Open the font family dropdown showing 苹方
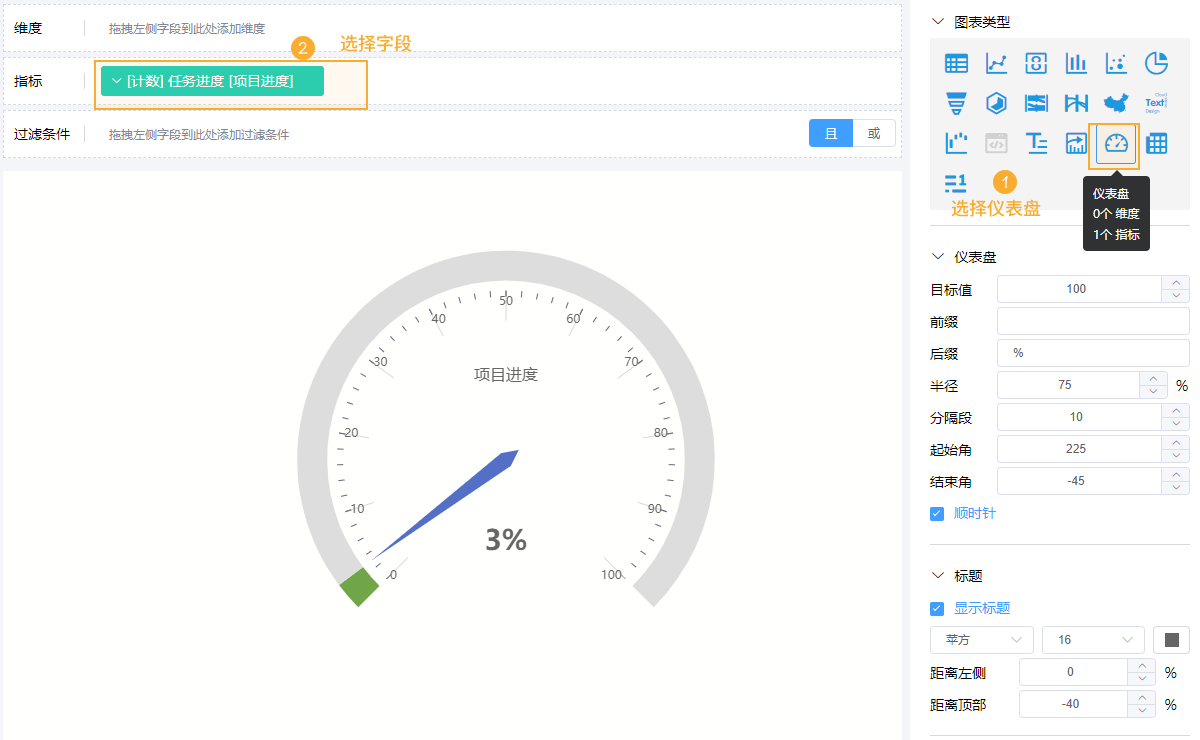The width and height of the screenshot is (1200, 740). click(x=981, y=639)
